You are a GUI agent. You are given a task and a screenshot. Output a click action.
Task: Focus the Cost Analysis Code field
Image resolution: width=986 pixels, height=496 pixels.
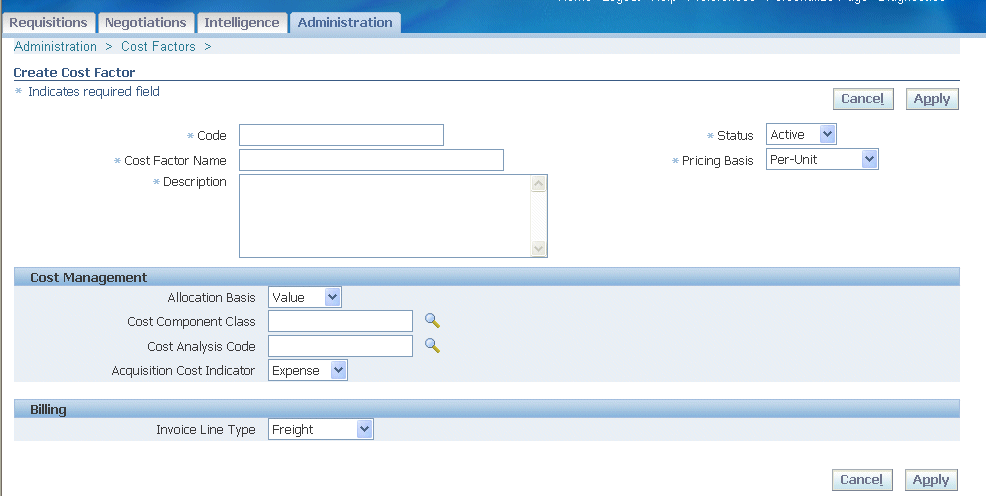[x=340, y=346]
